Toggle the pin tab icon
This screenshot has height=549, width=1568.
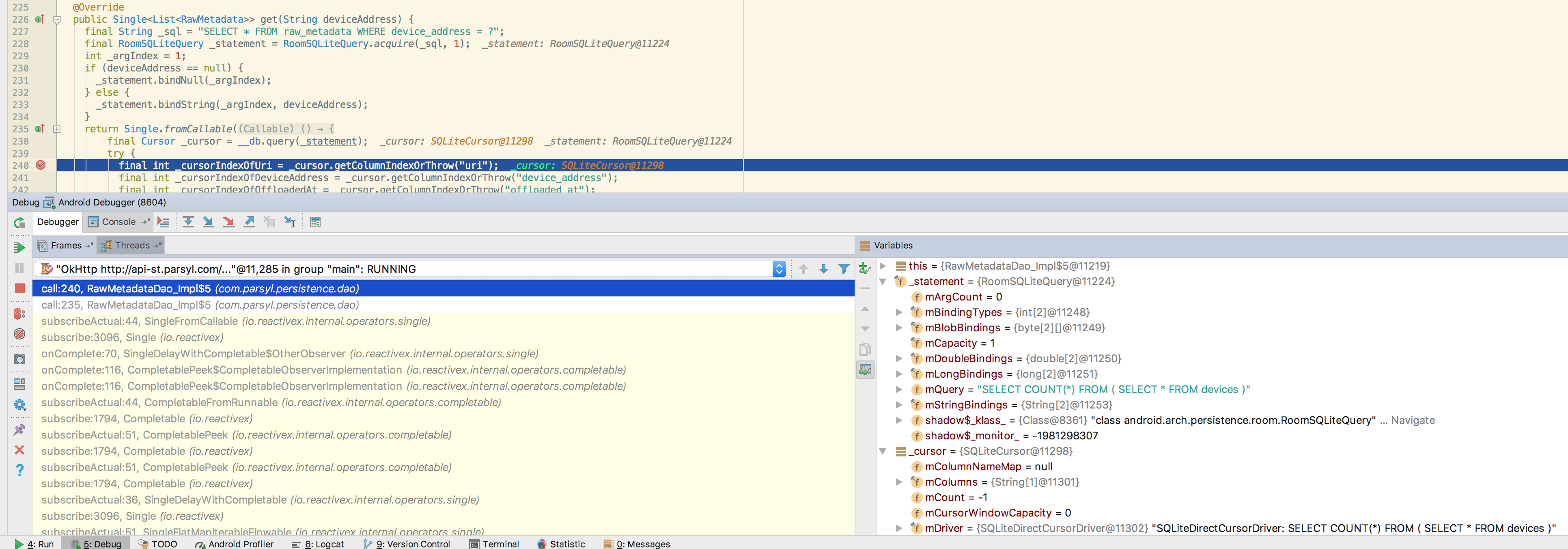point(19,430)
